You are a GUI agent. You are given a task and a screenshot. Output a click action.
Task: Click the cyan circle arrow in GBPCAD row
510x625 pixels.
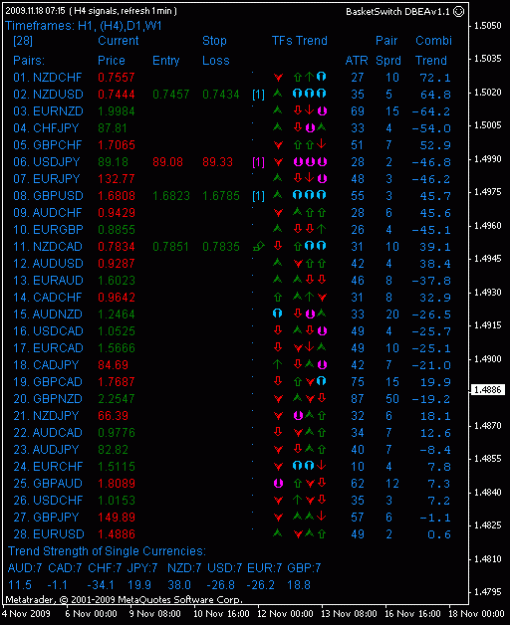[x=321, y=381]
